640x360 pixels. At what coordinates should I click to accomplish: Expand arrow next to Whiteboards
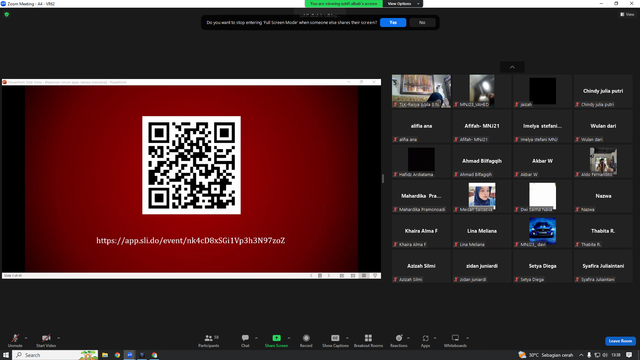467,338
